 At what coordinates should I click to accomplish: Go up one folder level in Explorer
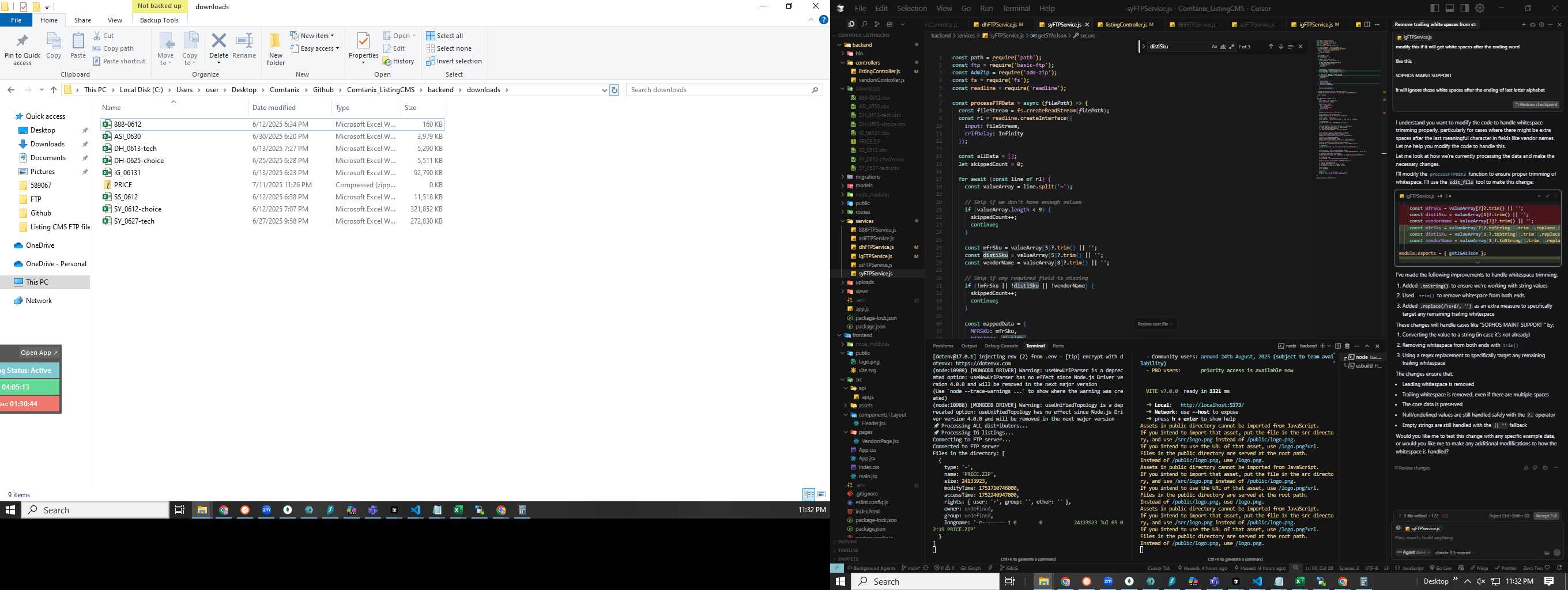tap(54, 90)
